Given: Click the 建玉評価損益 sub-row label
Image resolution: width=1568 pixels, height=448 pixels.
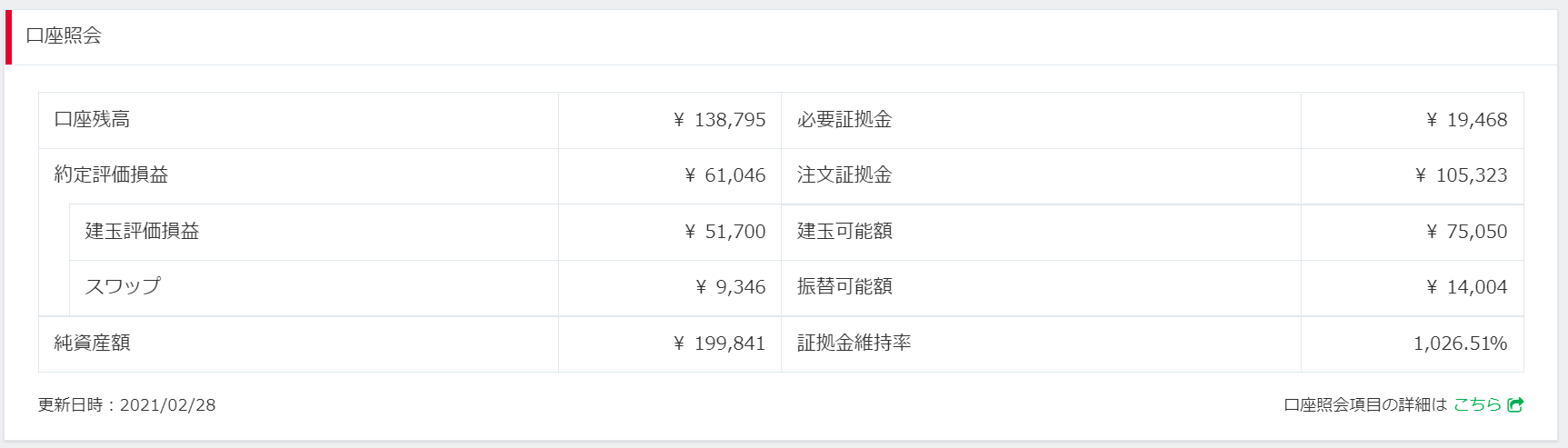Looking at the screenshot, I should (142, 232).
